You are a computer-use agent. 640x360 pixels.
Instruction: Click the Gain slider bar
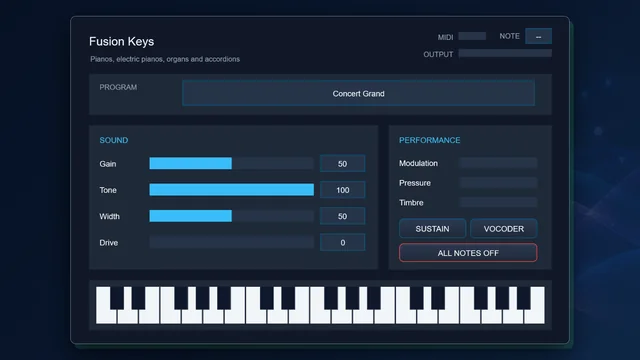pyautogui.click(x=231, y=163)
